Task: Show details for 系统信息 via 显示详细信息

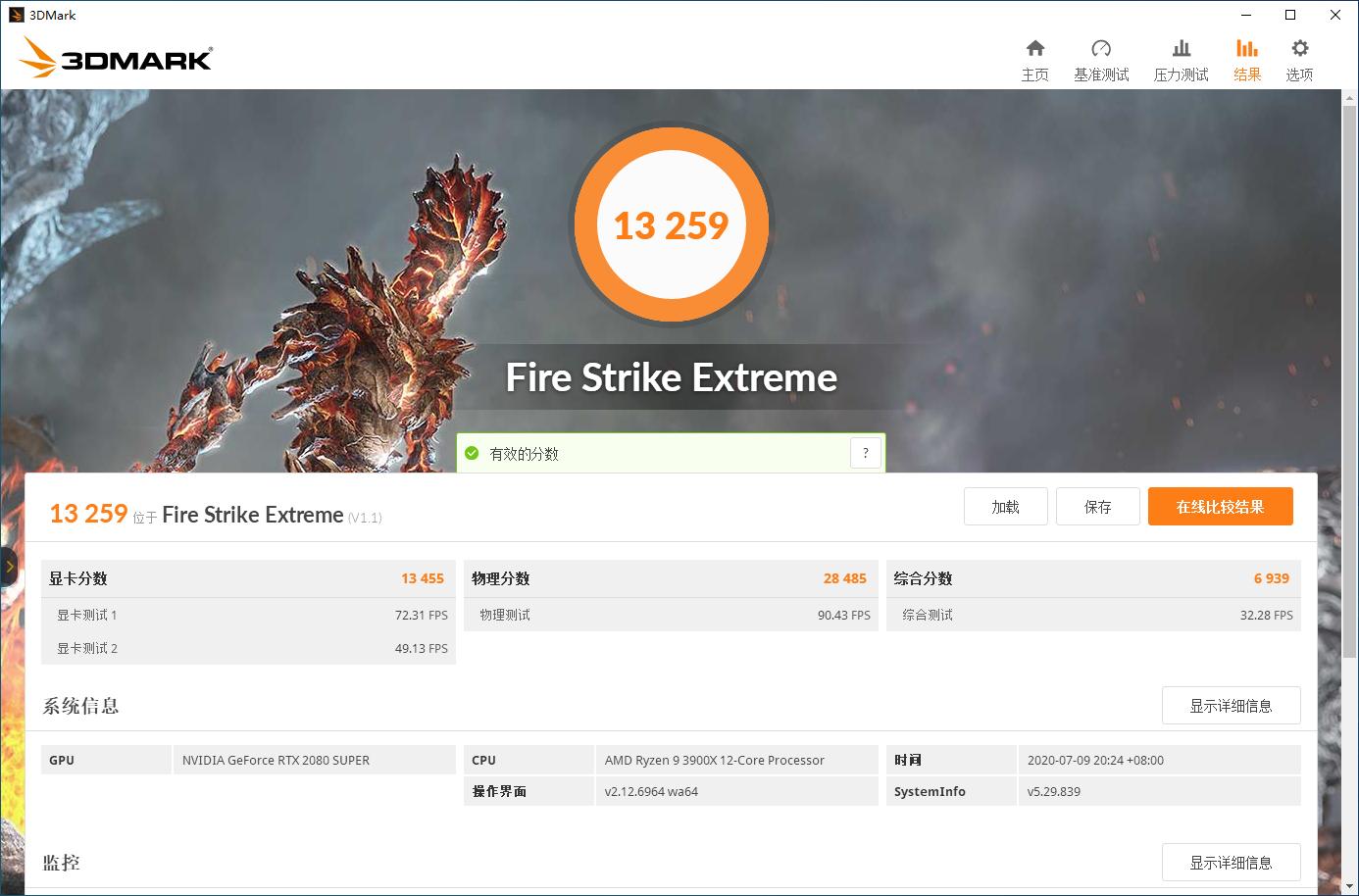Action: [x=1232, y=705]
